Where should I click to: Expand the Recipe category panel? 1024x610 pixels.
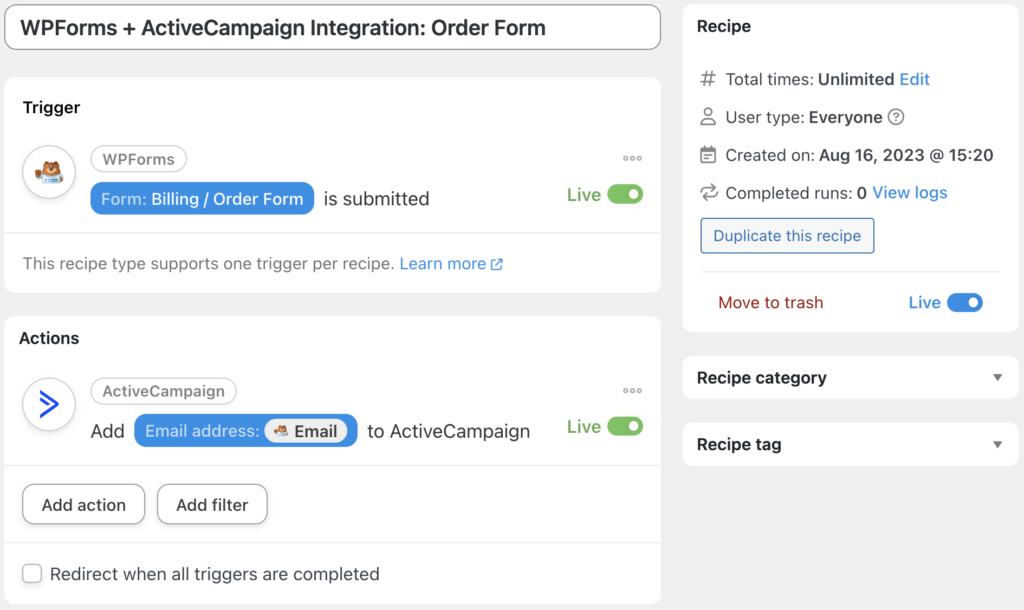[850, 377]
